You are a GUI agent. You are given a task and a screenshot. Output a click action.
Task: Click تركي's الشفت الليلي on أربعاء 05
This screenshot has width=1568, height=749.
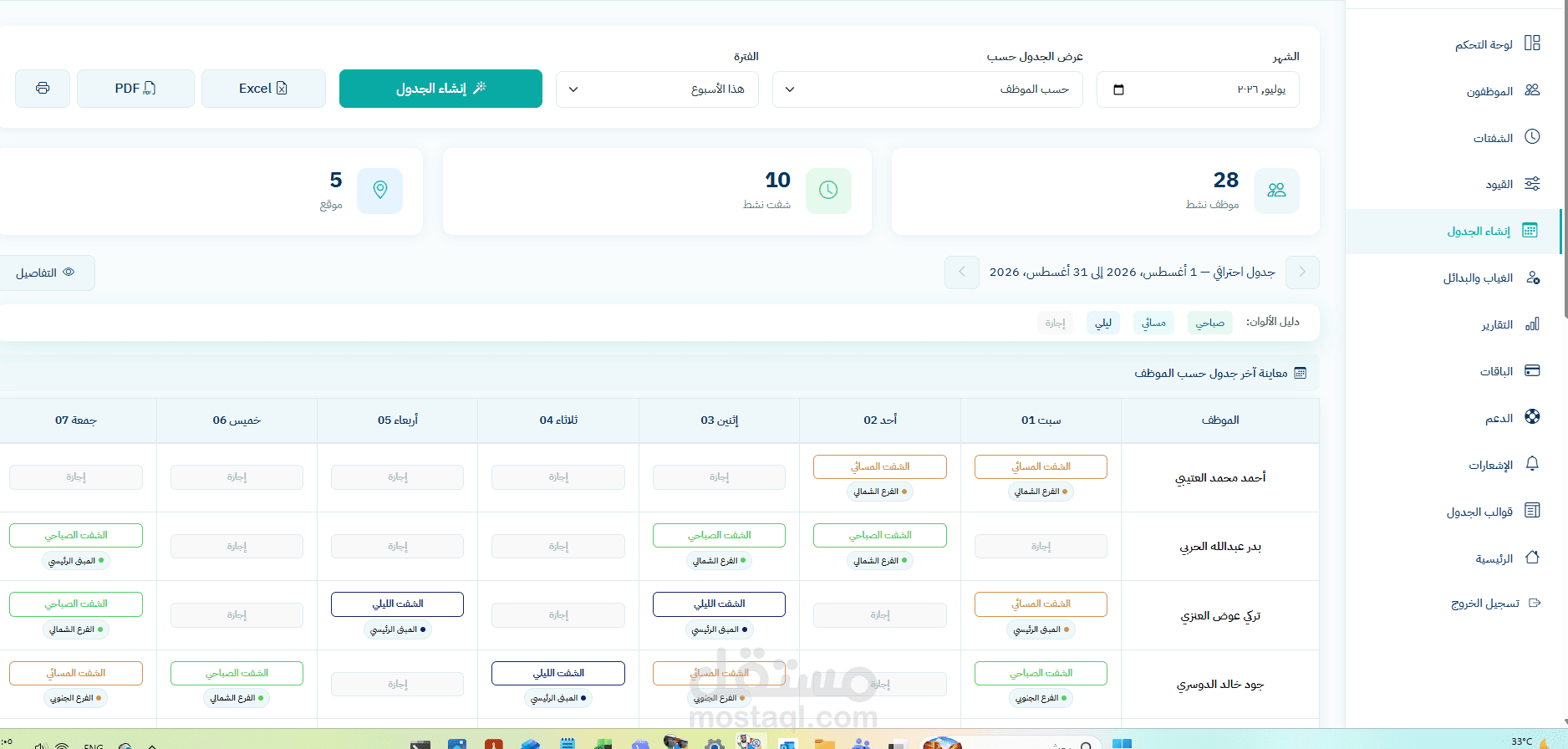398,604
